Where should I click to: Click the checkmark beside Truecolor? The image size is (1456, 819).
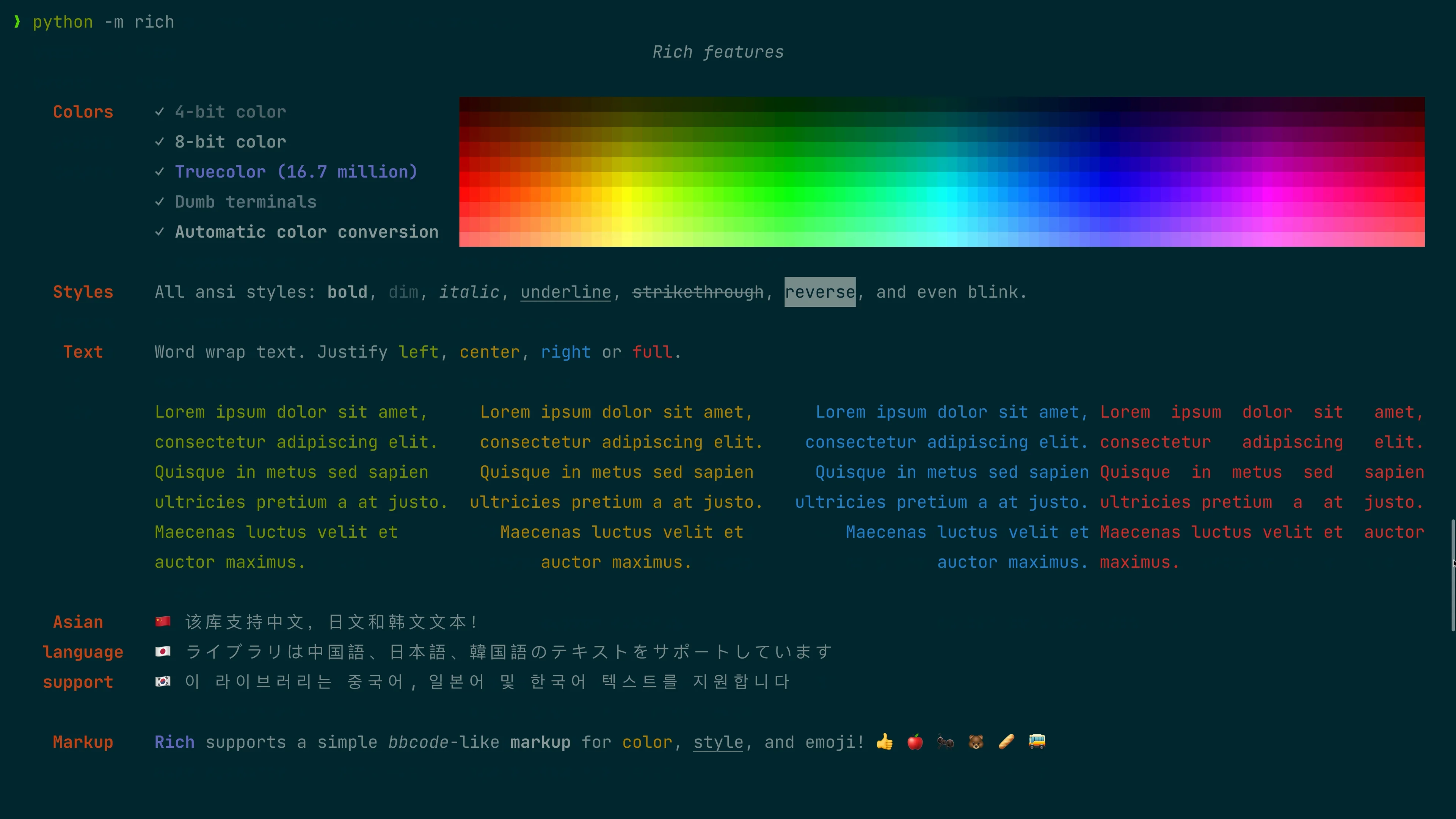pos(160,172)
